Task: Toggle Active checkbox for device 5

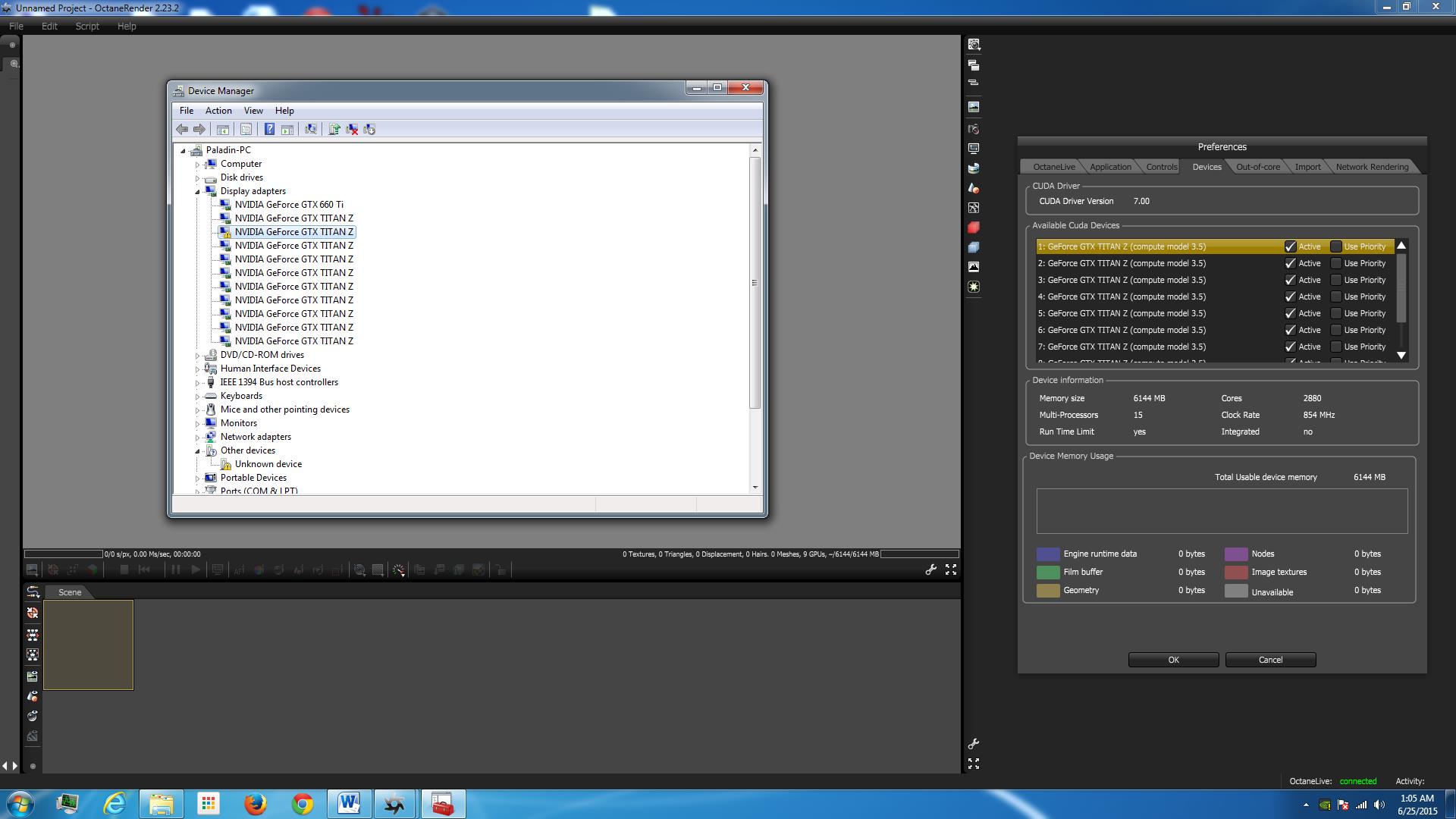Action: (1290, 313)
